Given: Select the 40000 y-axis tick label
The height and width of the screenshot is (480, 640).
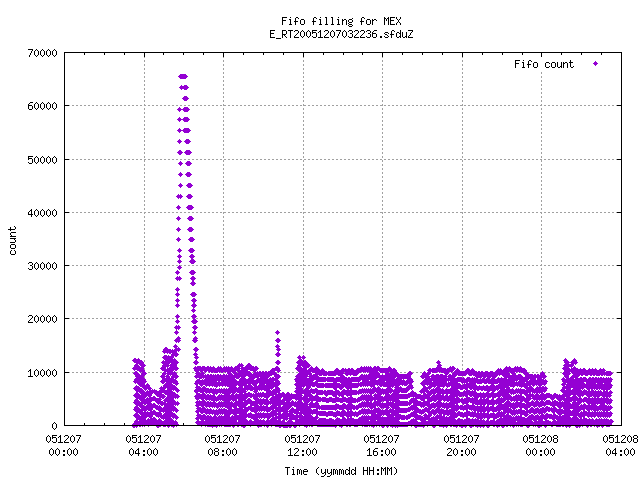Looking at the screenshot, I should (x=42, y=213).
